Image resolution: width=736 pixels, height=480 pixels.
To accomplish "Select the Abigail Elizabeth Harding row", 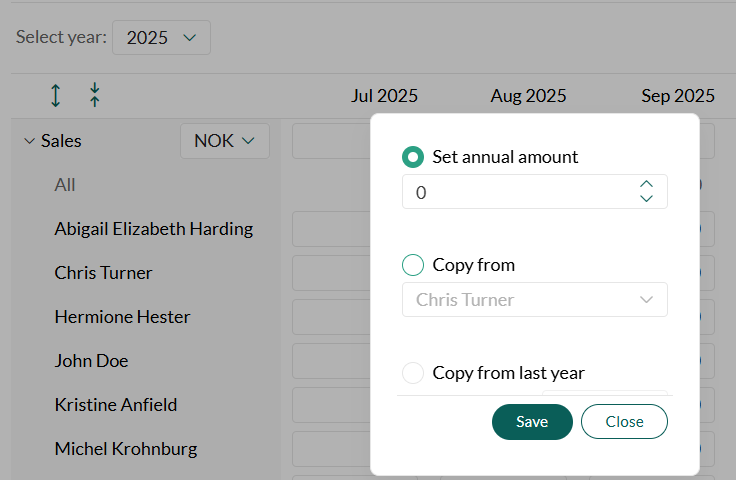I will tap(153, 229).
